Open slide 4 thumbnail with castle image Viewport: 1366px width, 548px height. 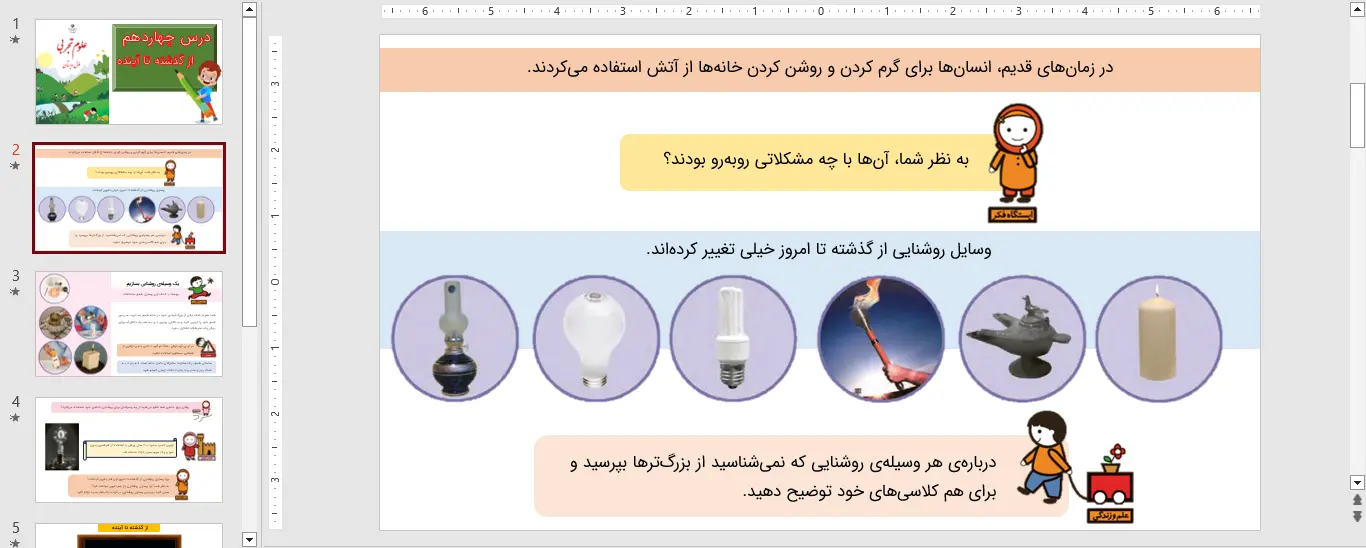[x=129, y=450]
